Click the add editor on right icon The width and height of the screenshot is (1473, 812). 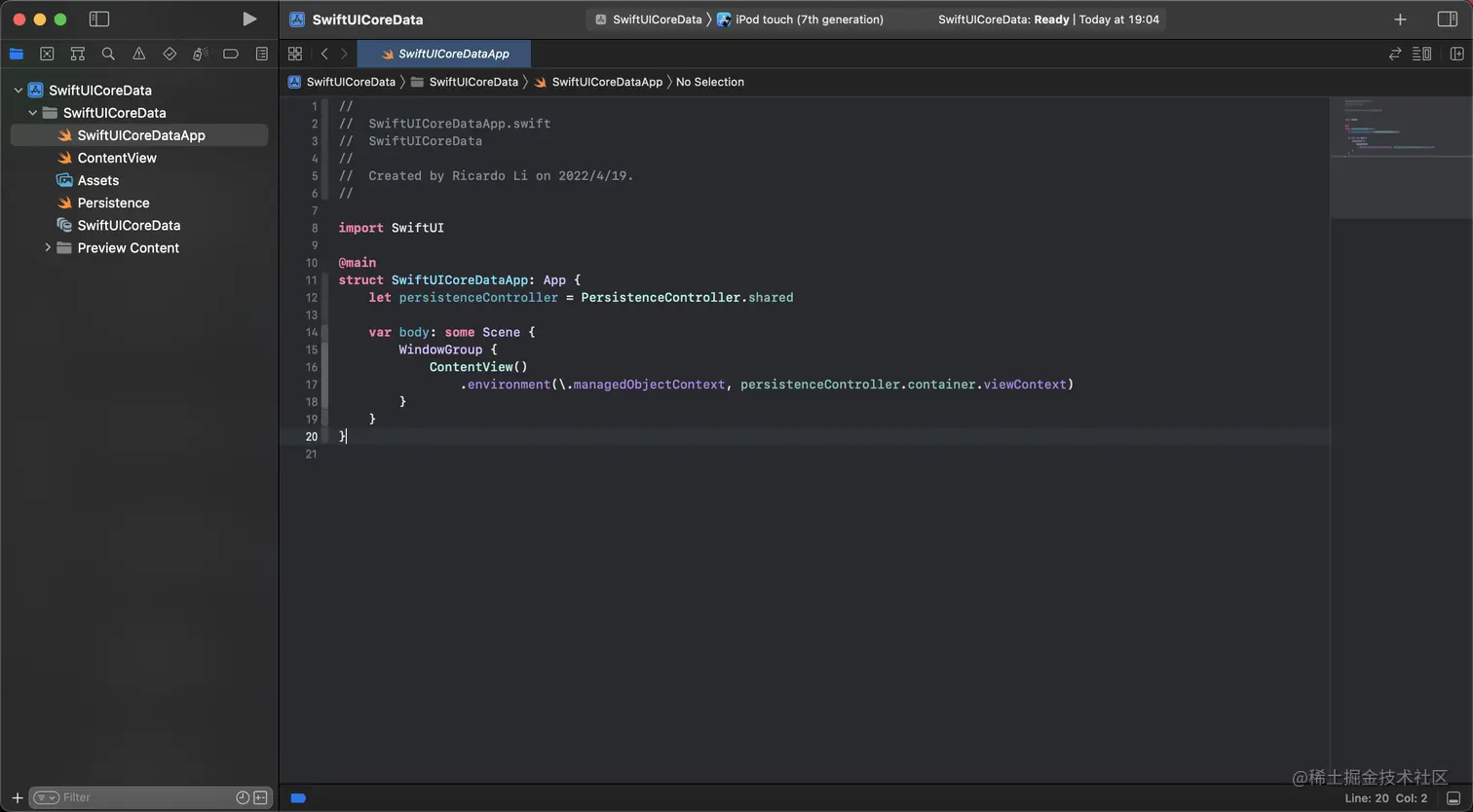(1456, 54)
